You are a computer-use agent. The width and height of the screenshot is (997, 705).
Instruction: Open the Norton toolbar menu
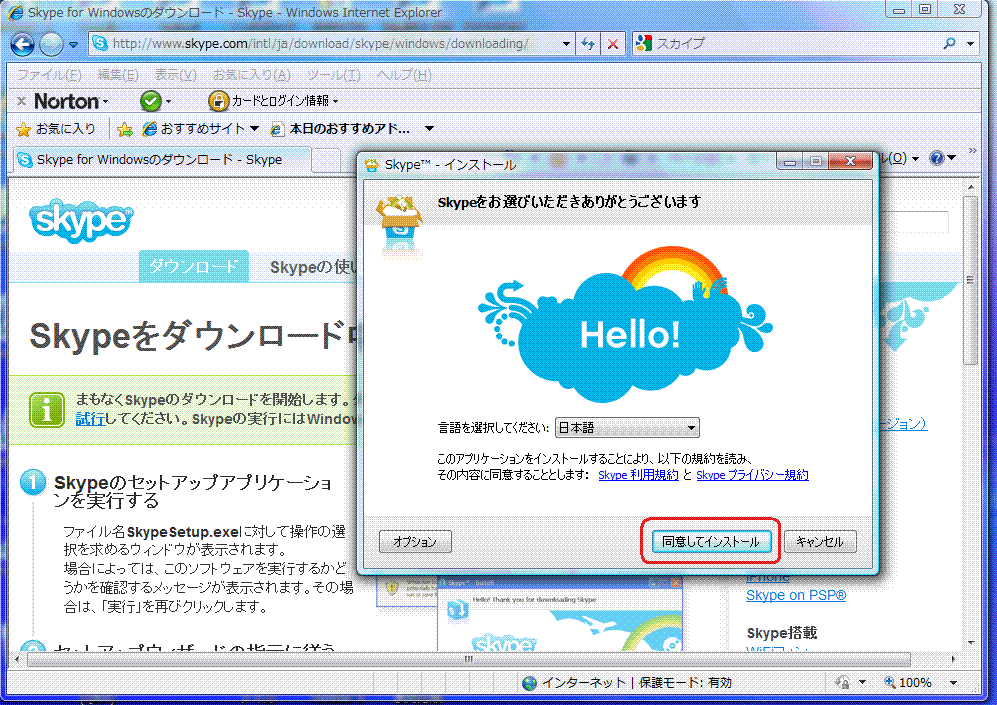click(71, 101)
